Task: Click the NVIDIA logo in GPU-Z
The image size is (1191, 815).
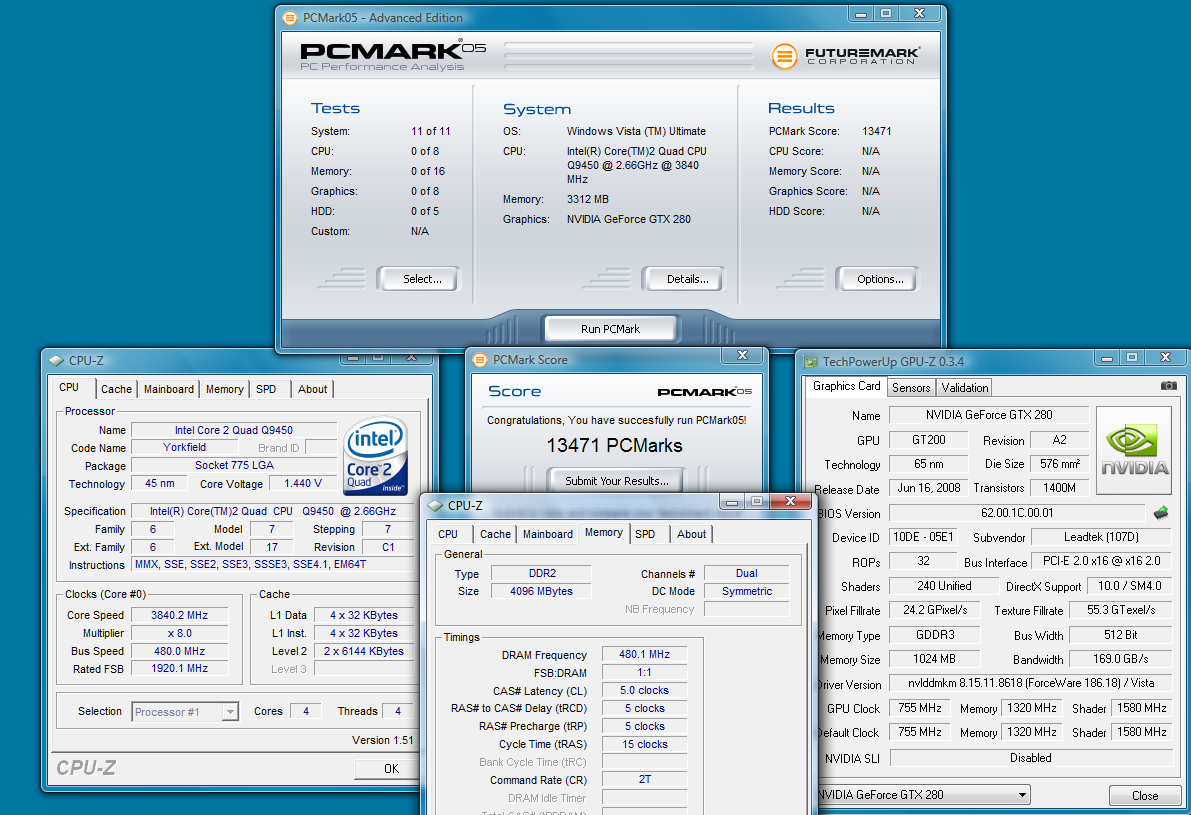Action: [1134, 450]
